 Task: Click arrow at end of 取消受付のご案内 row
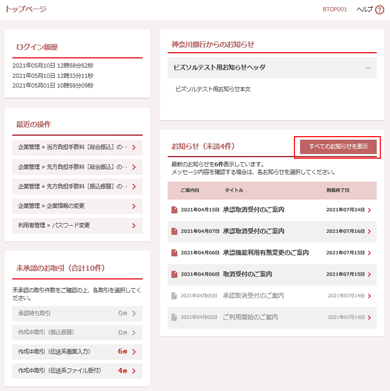(x=369, y=274)
